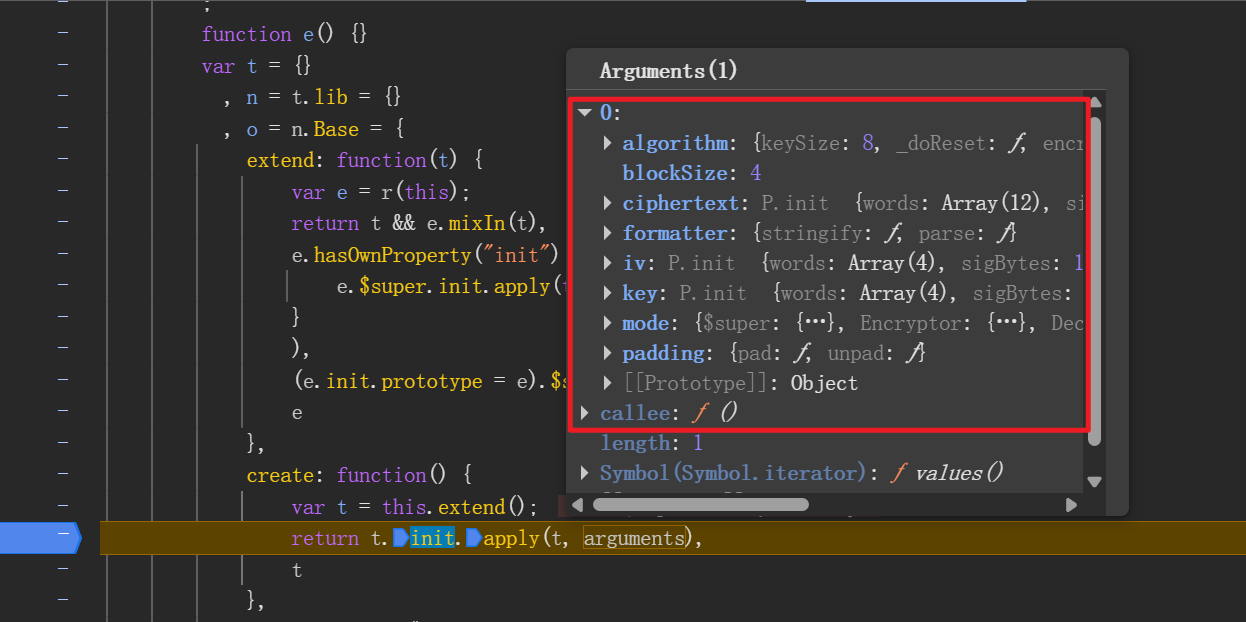Expand the [[Prototype]] Object entry

pos(608,383)
